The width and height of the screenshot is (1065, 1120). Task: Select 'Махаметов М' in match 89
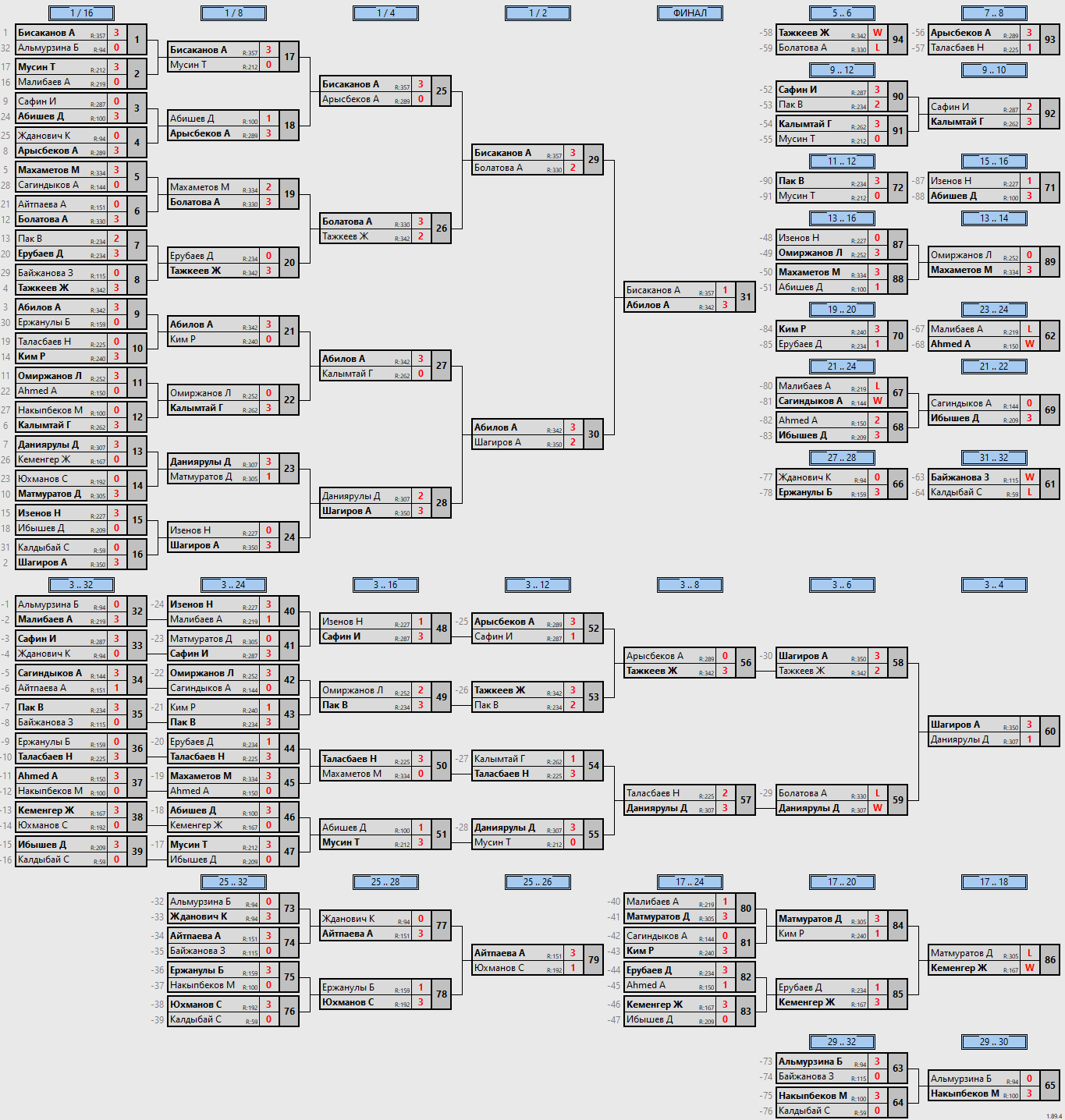click(x=961, y=270)
